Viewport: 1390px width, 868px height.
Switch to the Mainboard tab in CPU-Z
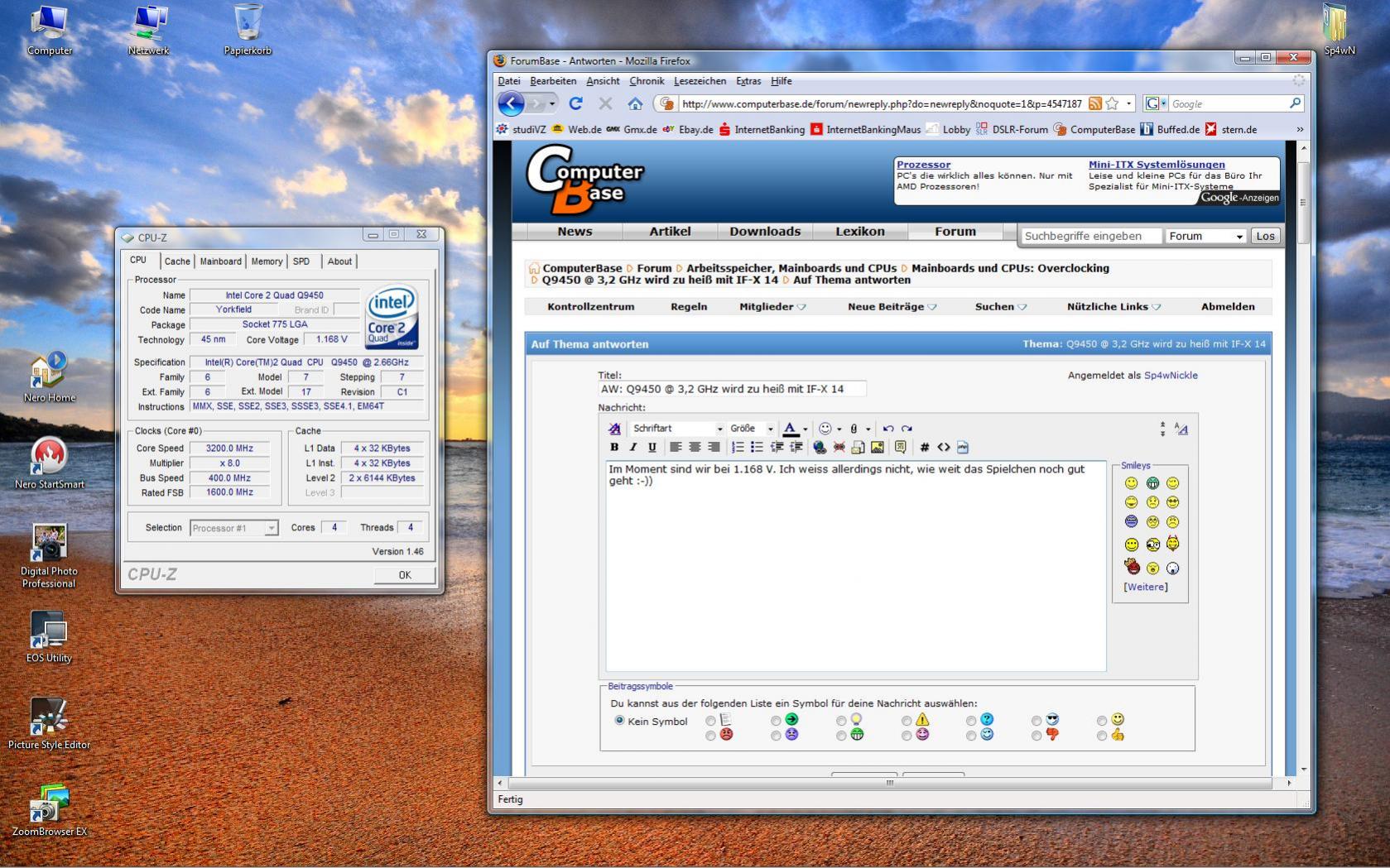point(220,261)
